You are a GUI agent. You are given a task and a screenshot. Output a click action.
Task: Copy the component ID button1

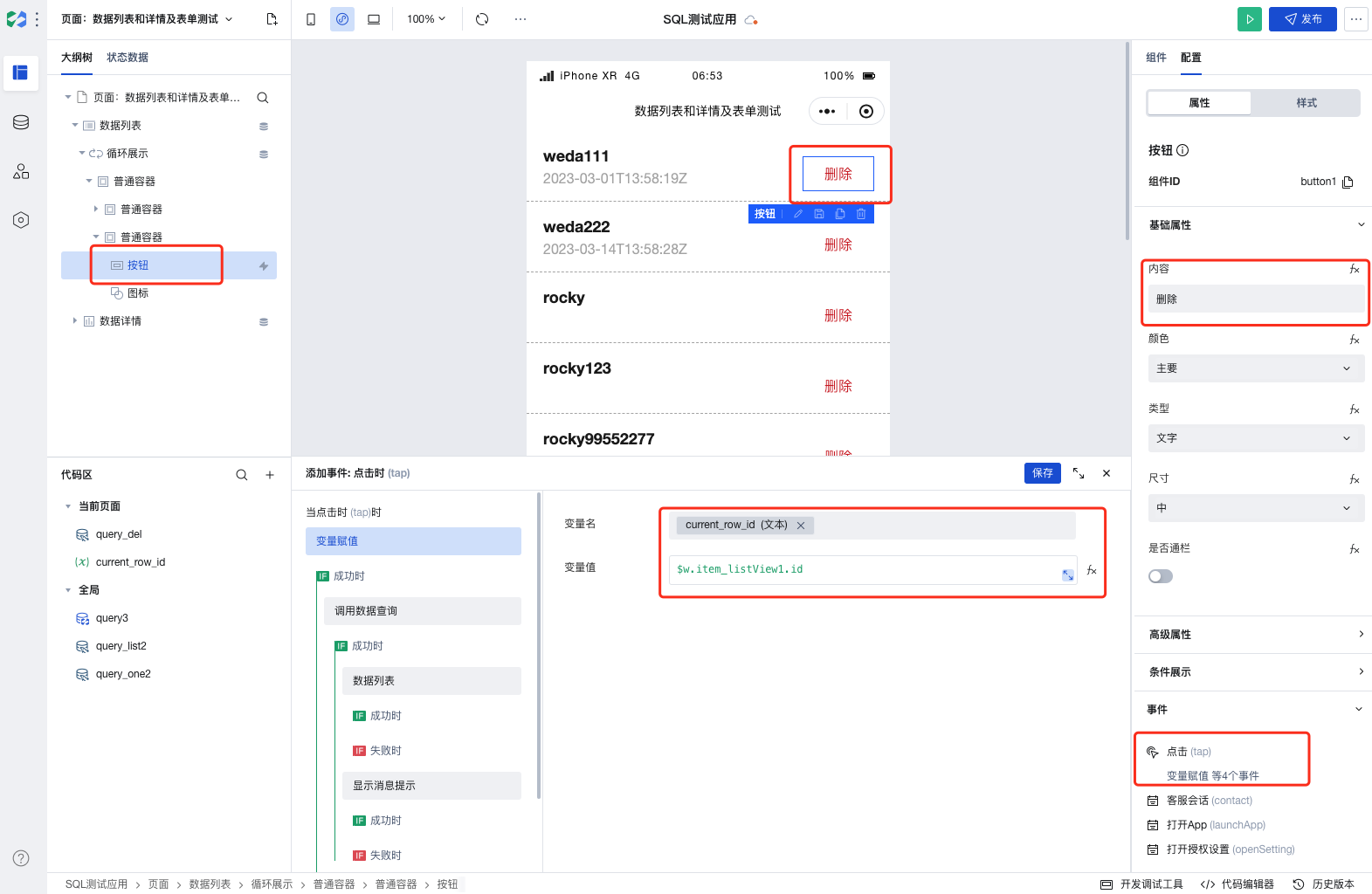pos(1348,182)
